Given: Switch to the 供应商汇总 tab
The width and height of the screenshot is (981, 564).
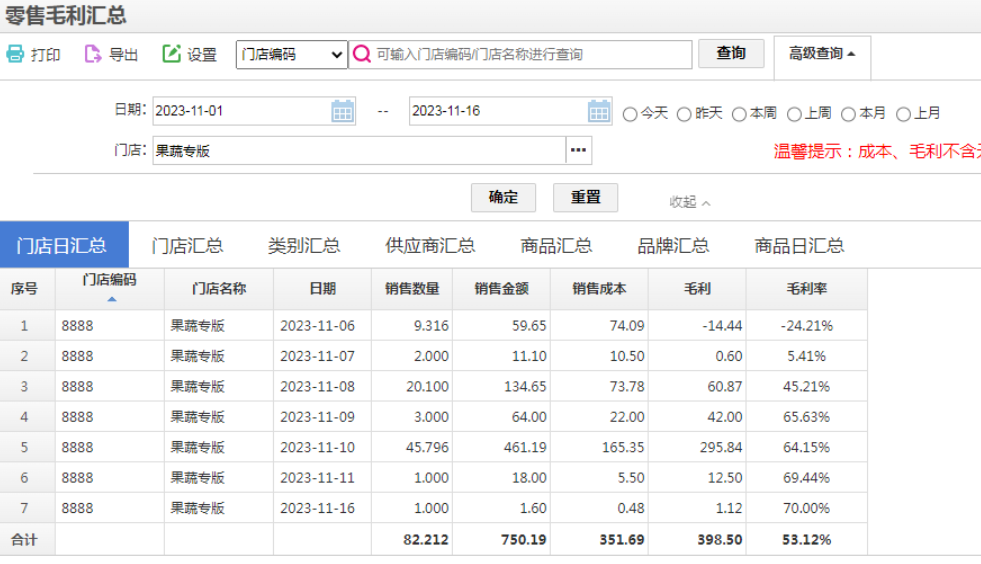Looking at the screenshot, I should (x=430, y=245).
